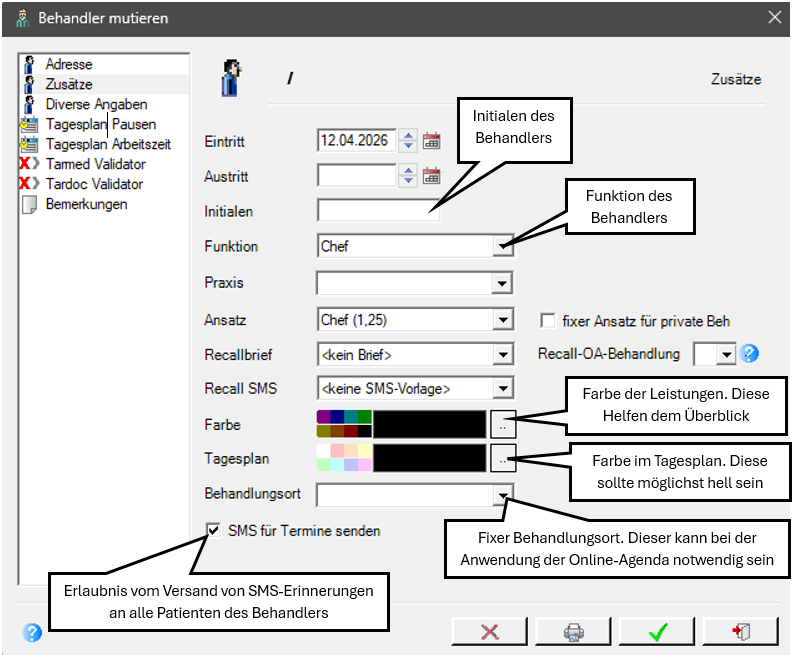Expand the Funktion dropdown showing Chef
The image size is (797, 655).
click(503, 246)
